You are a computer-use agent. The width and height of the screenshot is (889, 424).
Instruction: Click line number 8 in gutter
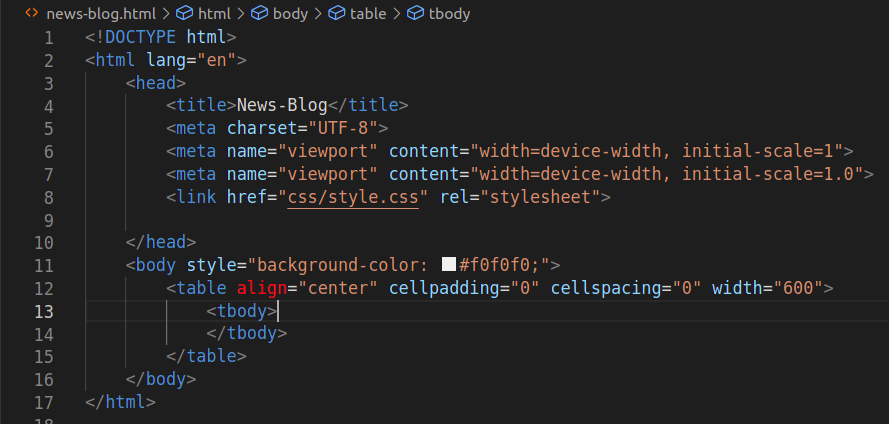pyautogui.click(x=48, y=198)
